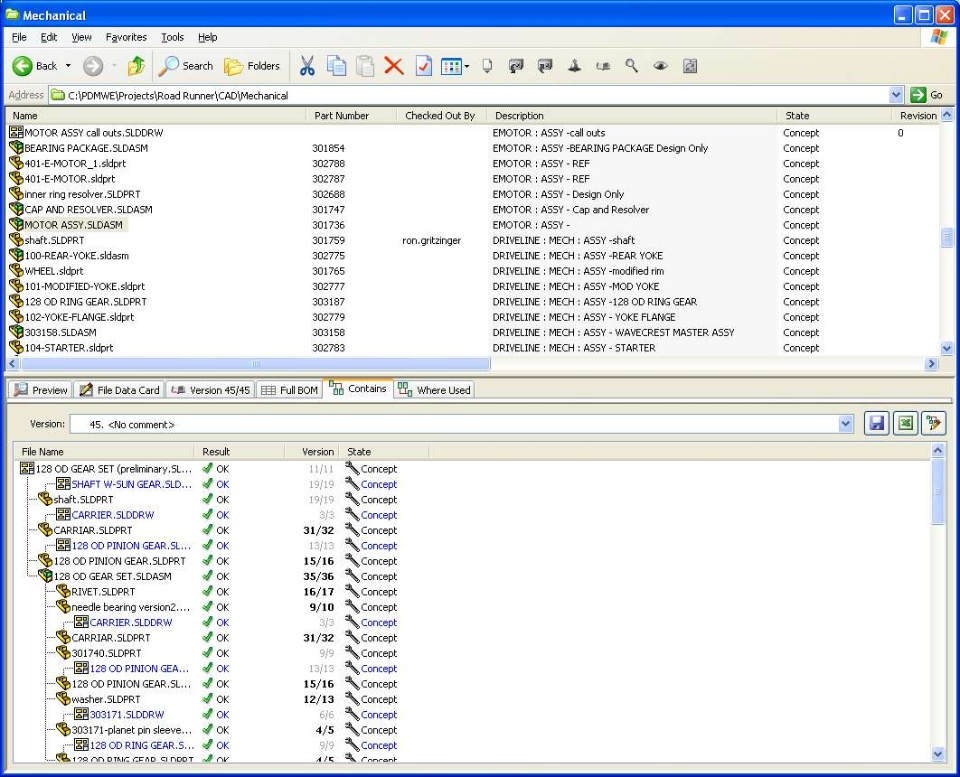This screenshot has height=777, width=960.
Task: Click the magnifier search tool icon
Action: (x=631, y=66)
